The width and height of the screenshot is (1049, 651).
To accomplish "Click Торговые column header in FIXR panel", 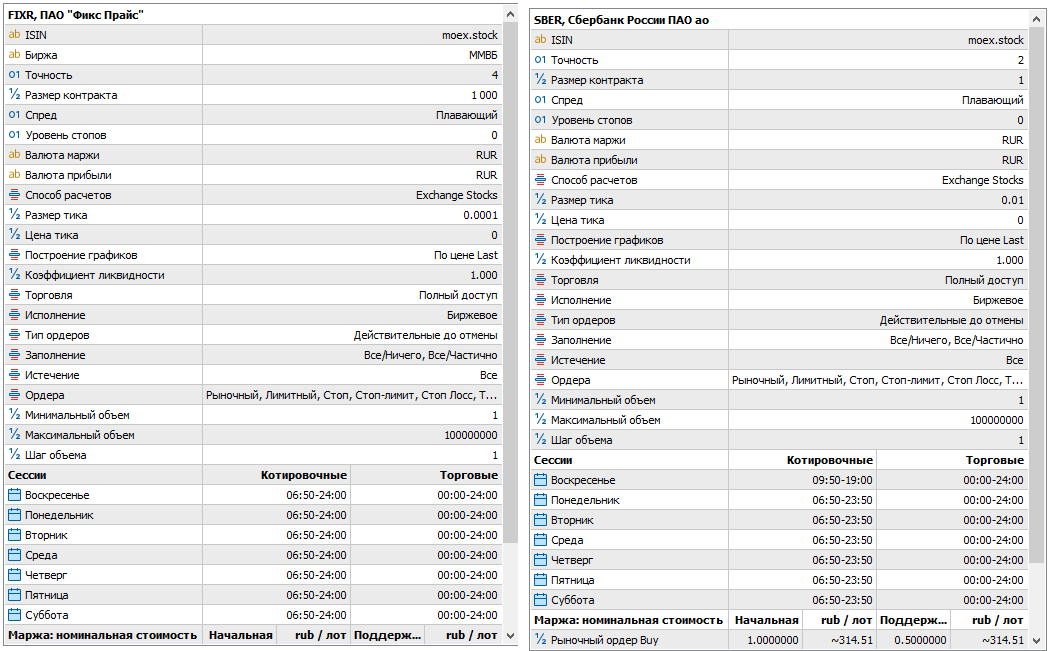I will click(x=469, y=475).
